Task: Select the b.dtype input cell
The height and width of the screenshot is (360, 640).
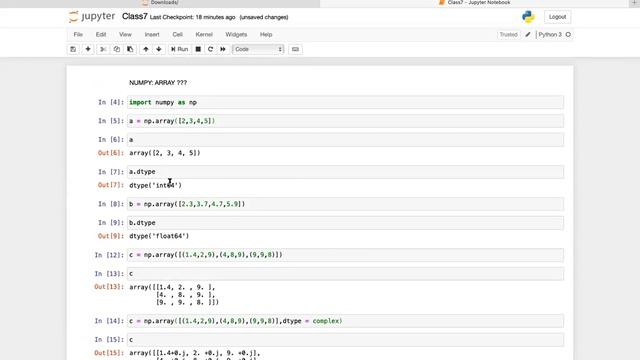Action: [x=345, y=223]
